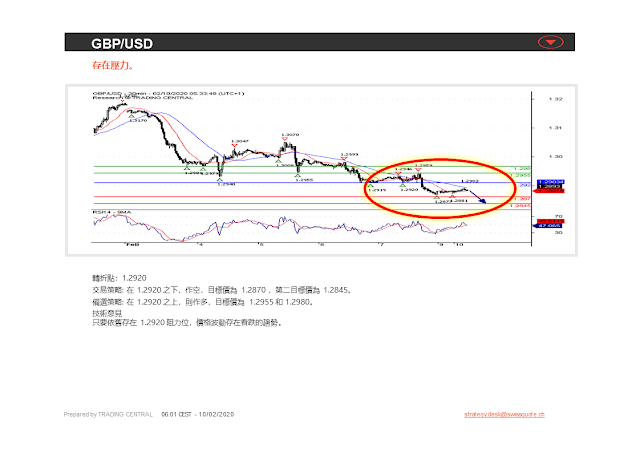Click the 1.32 price axis label
Screen dimensions: 640x453
555,99
